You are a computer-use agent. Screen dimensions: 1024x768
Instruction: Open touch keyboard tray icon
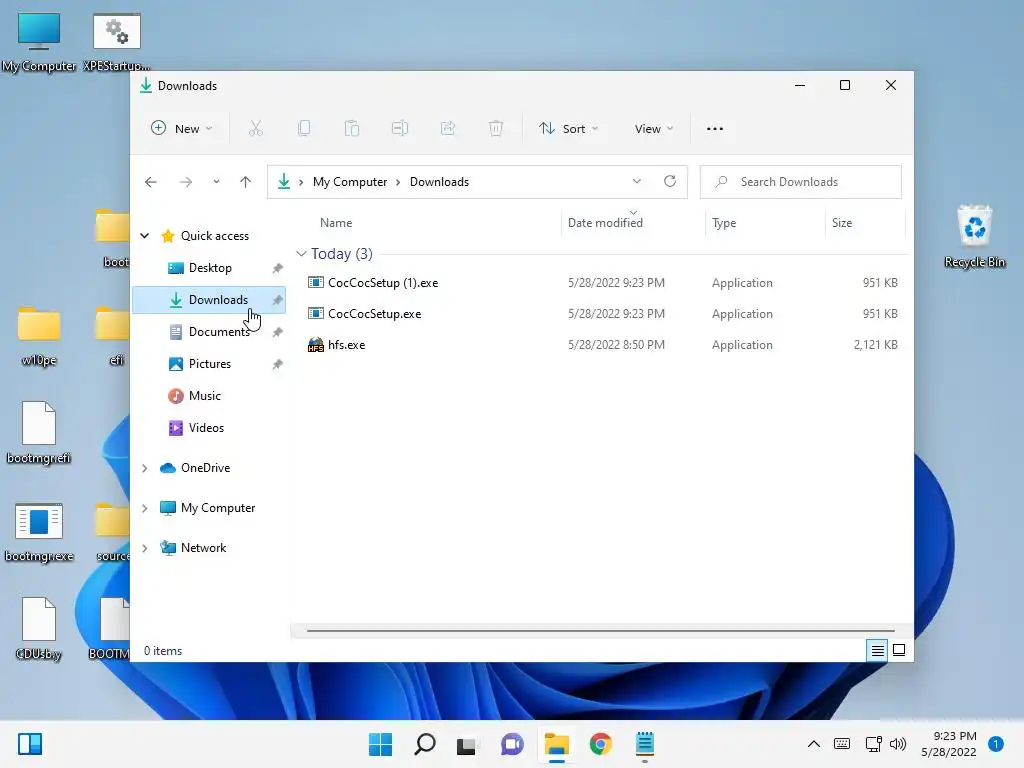(842, 744)
